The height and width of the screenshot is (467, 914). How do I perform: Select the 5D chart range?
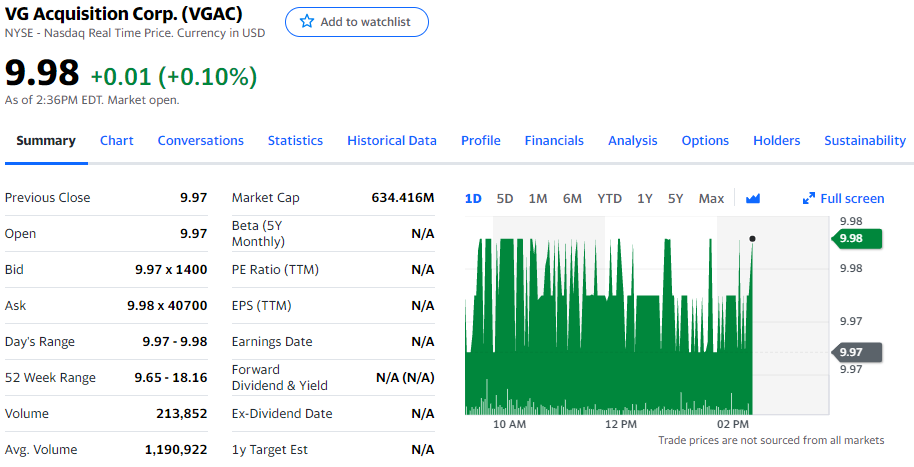click(x=505, y=199)
